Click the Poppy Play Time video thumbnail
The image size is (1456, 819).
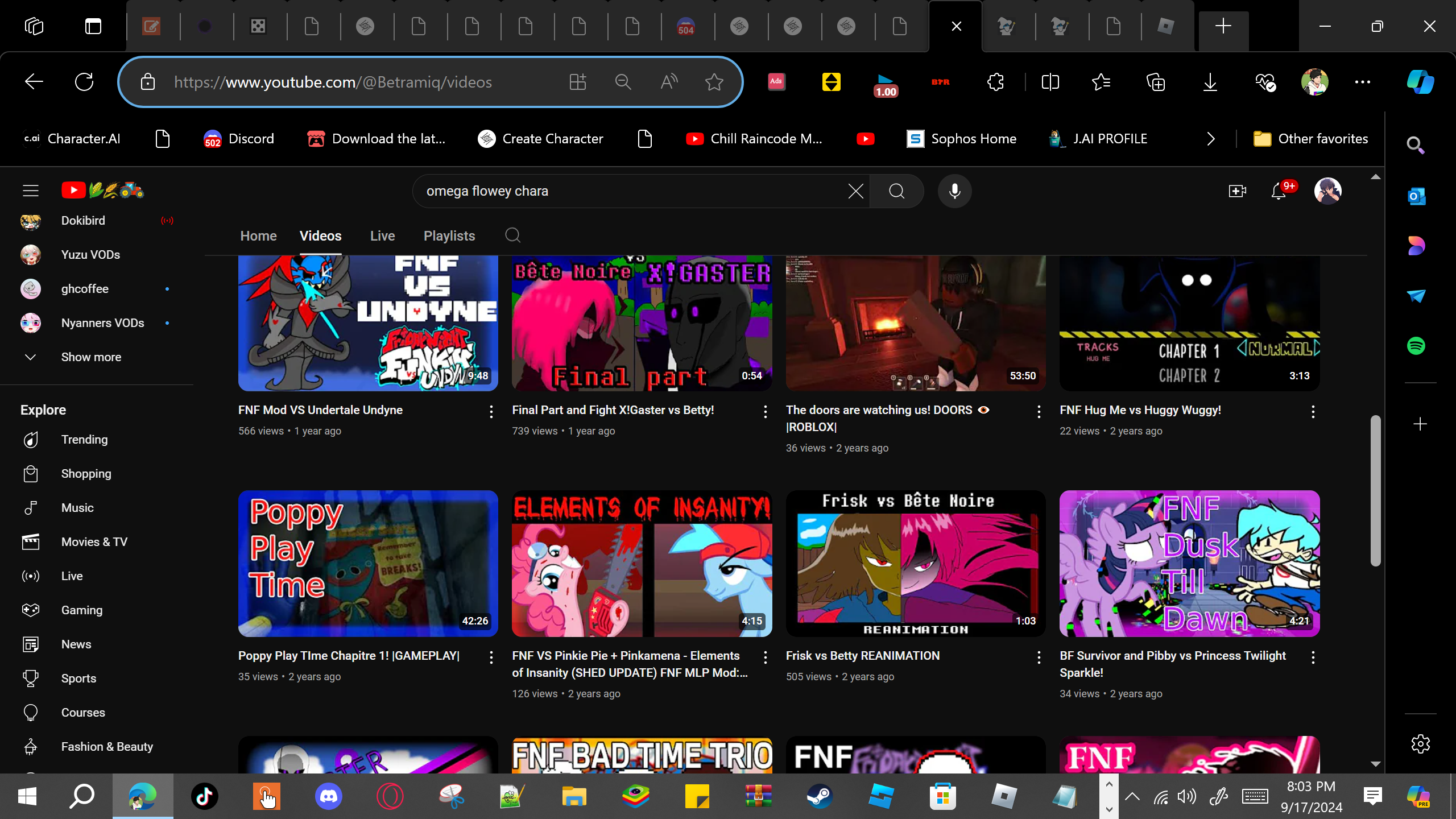(368, 563)
